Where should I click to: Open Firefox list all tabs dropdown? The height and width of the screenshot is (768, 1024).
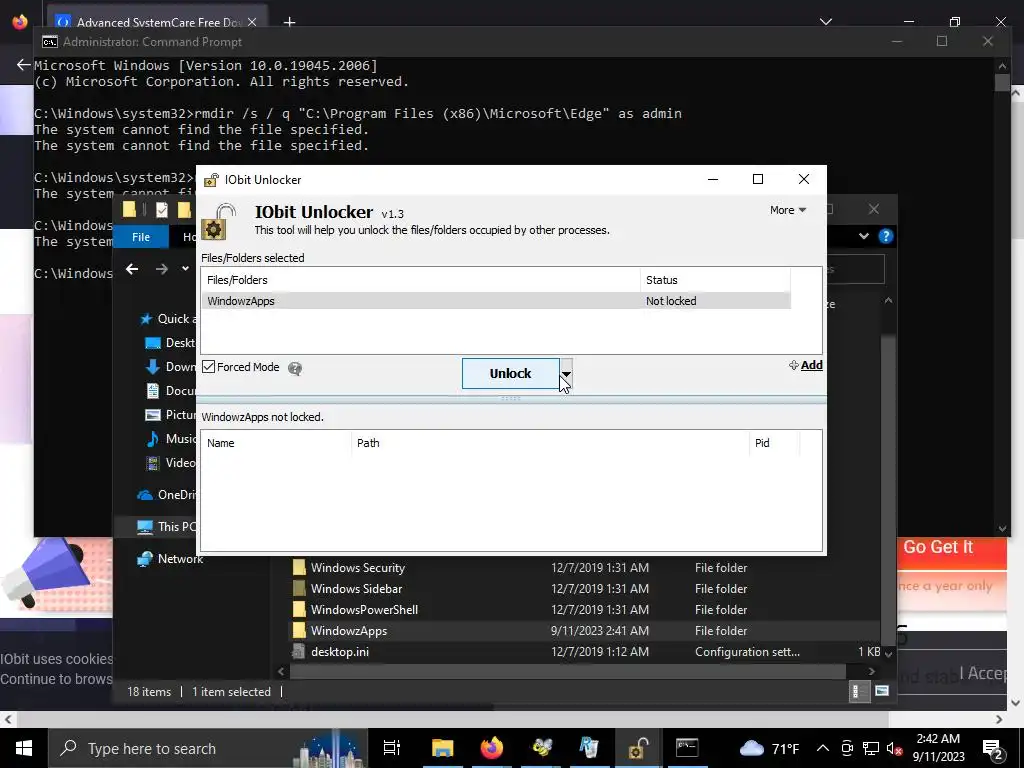coord(825,22)
